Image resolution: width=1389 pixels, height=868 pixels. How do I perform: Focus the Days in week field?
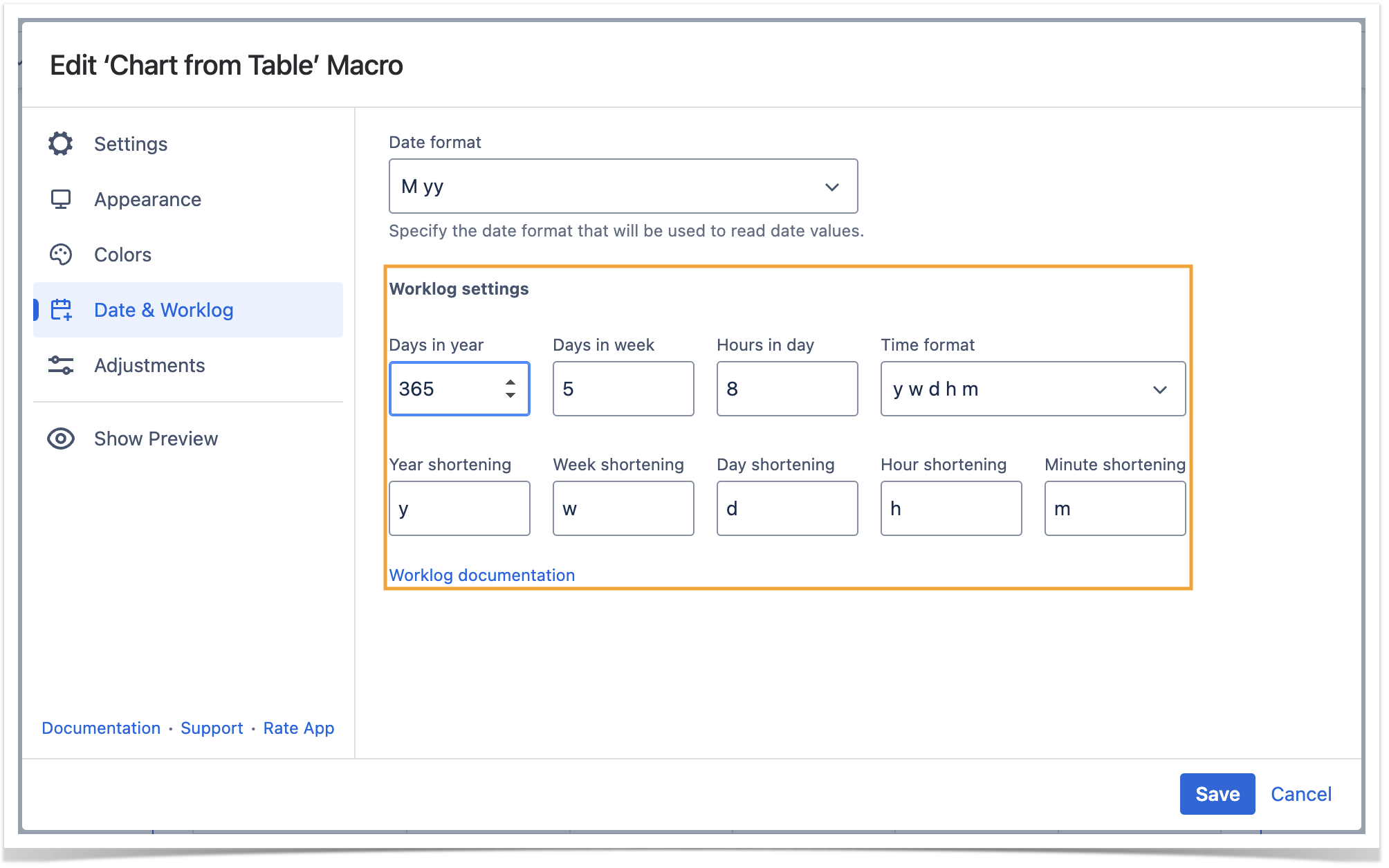pyautogui.click(x=623, y=389)
